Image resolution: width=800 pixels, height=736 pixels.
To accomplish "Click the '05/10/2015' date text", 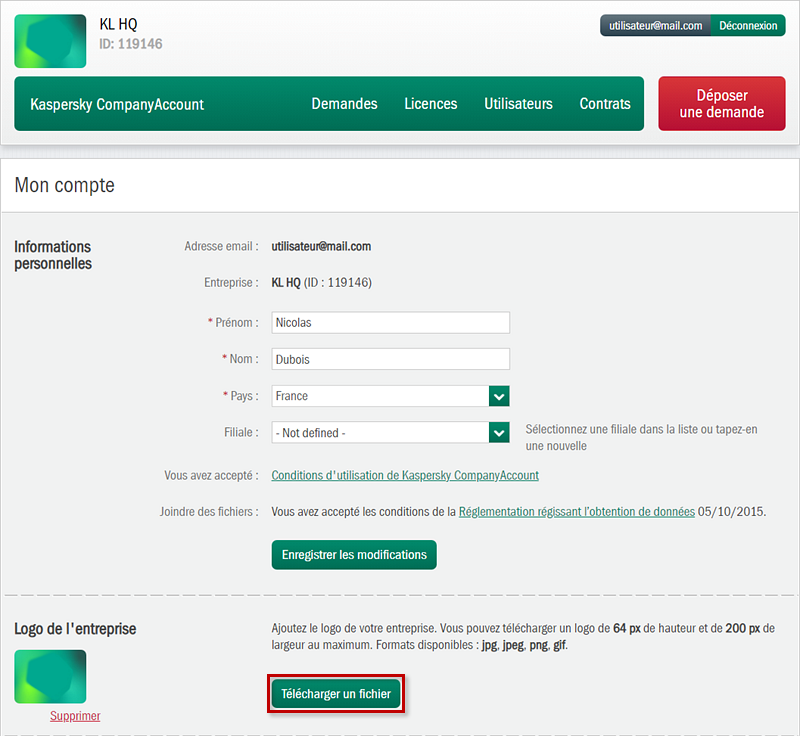I will (x=732, y=512).
